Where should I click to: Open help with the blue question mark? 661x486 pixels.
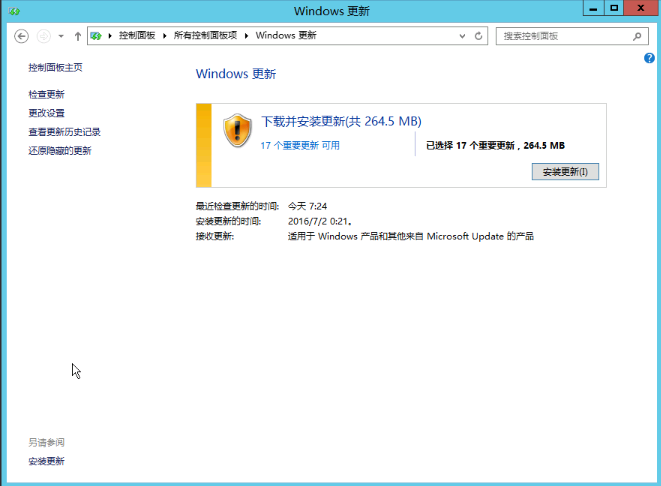(649, 58)
